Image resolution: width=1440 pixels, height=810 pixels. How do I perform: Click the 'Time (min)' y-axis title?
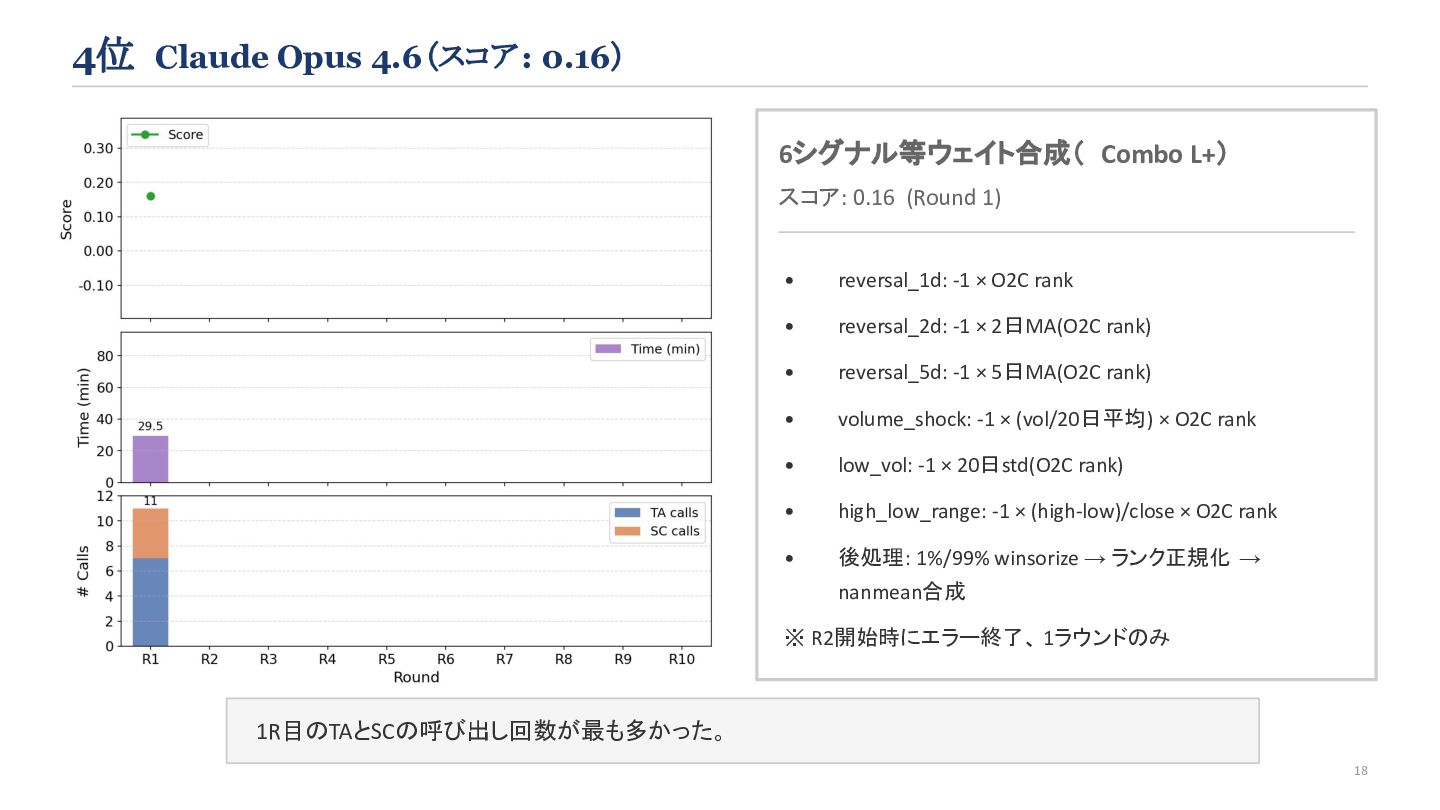[x=83, y=407]
